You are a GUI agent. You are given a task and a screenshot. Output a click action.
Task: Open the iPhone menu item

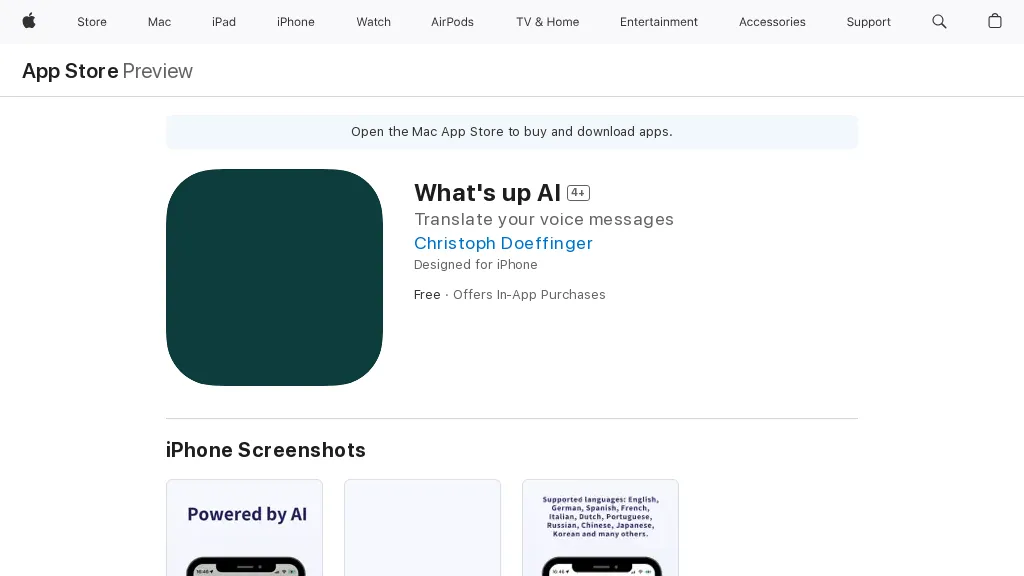pos(295,21)
